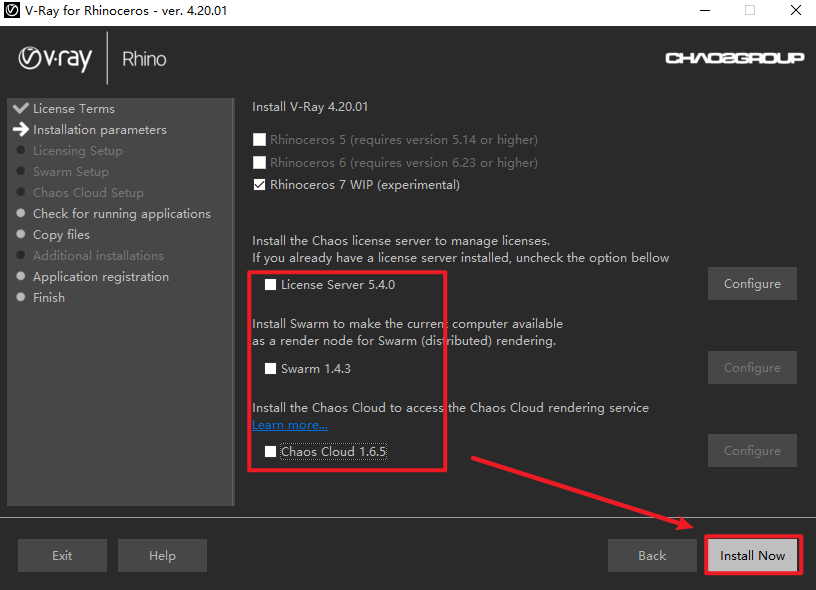Enable Swarm 1.4.3 installation

[x=269, y=368]
